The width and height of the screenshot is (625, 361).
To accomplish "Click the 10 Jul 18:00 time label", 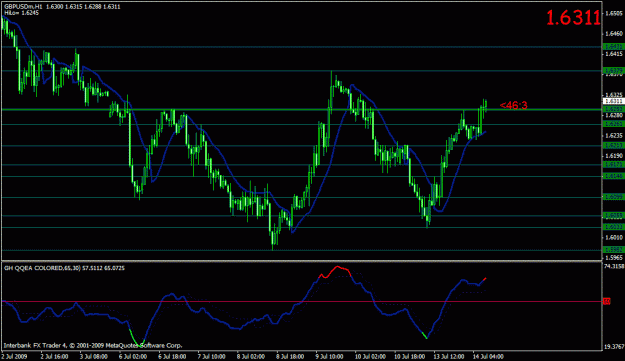I will coord(410,356).
